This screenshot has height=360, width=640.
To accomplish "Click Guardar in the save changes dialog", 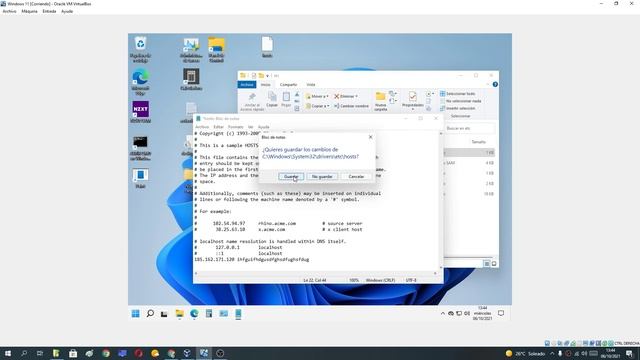I will coord(291,176).
